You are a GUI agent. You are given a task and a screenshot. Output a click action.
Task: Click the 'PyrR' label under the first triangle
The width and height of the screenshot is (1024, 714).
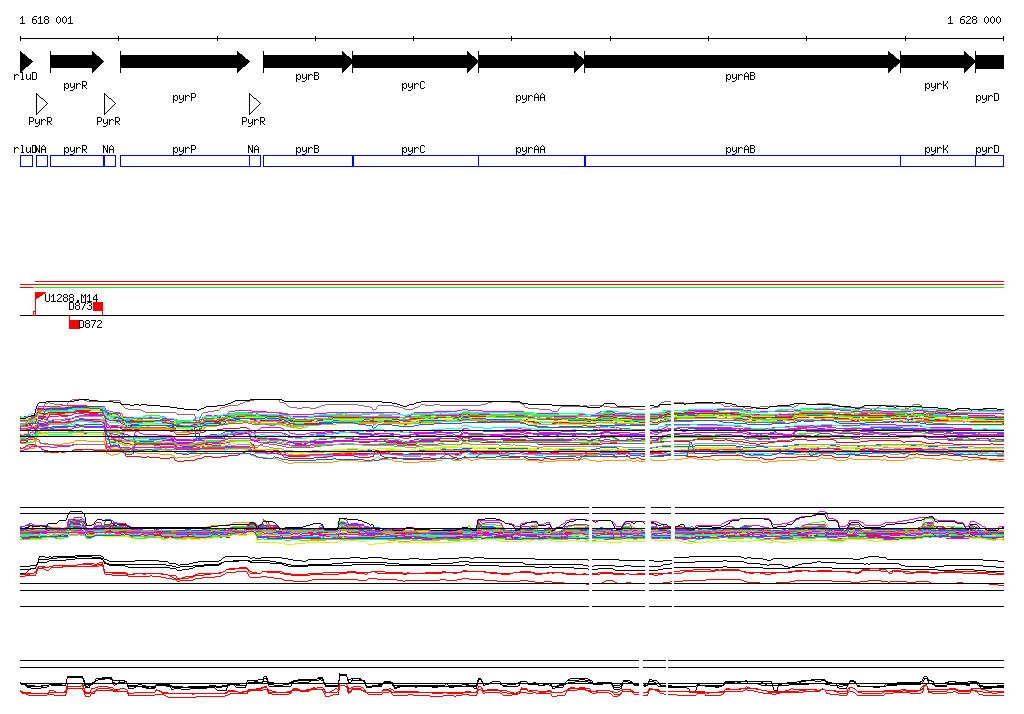click(40, 122)
